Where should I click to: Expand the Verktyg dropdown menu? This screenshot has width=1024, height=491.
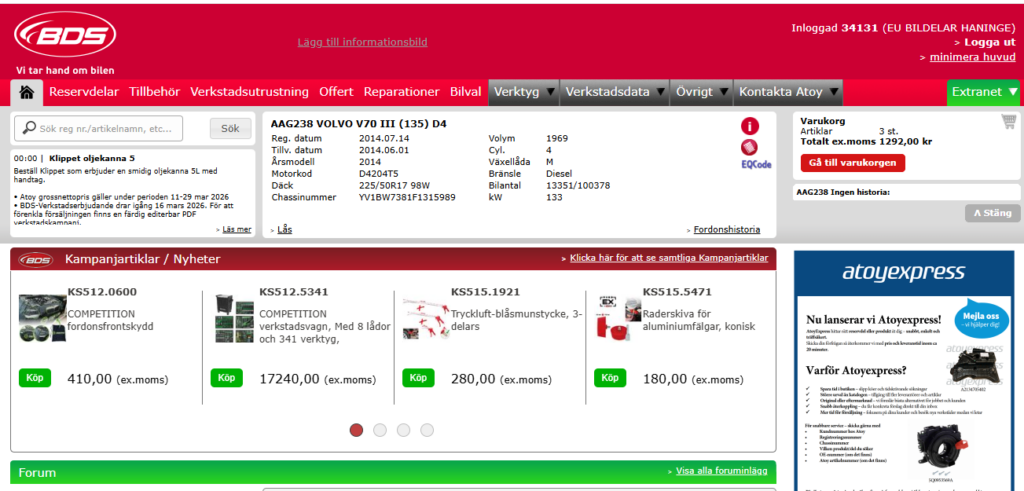point(523,92)
